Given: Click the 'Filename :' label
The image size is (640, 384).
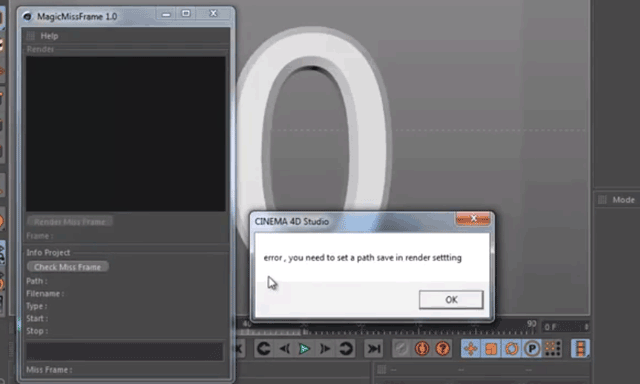Looking at the screenshot, I should (x=45, y=294).
